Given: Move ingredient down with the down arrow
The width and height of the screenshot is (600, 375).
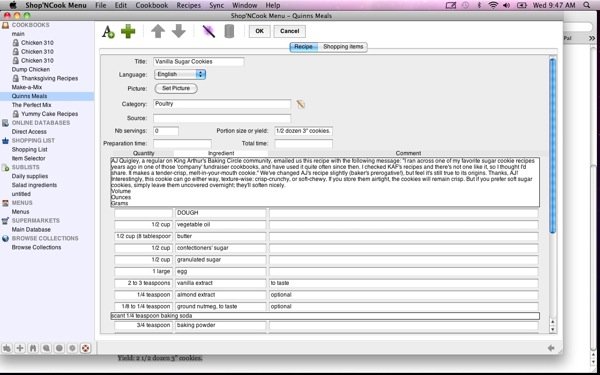Looking at the screenshot, I should 179,31.
